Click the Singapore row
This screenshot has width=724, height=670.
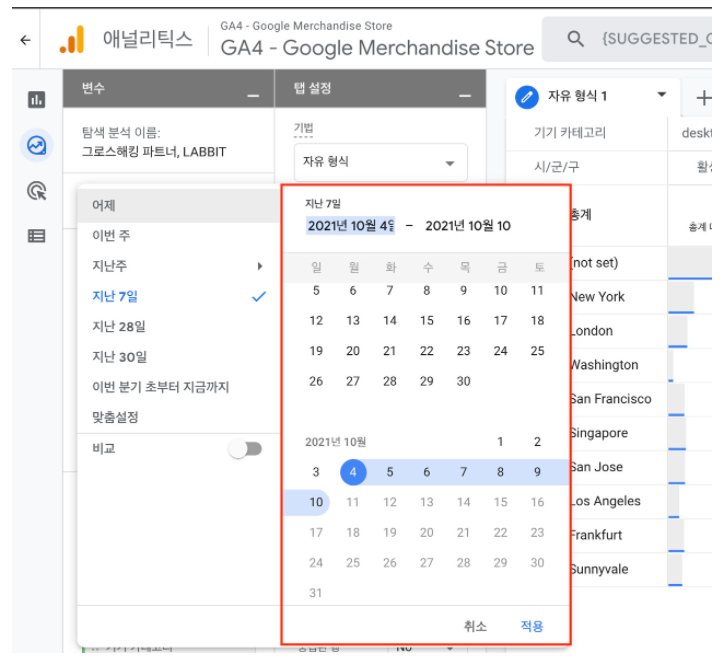641,433
